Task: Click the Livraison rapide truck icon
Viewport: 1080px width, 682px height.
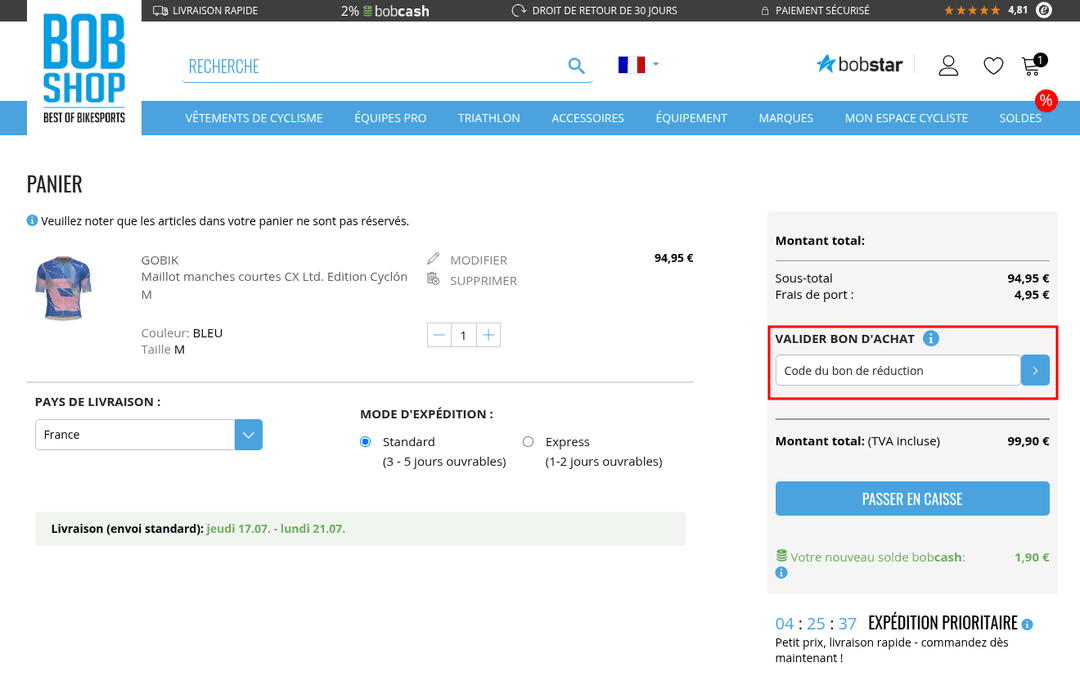Action: click(160, 10)
